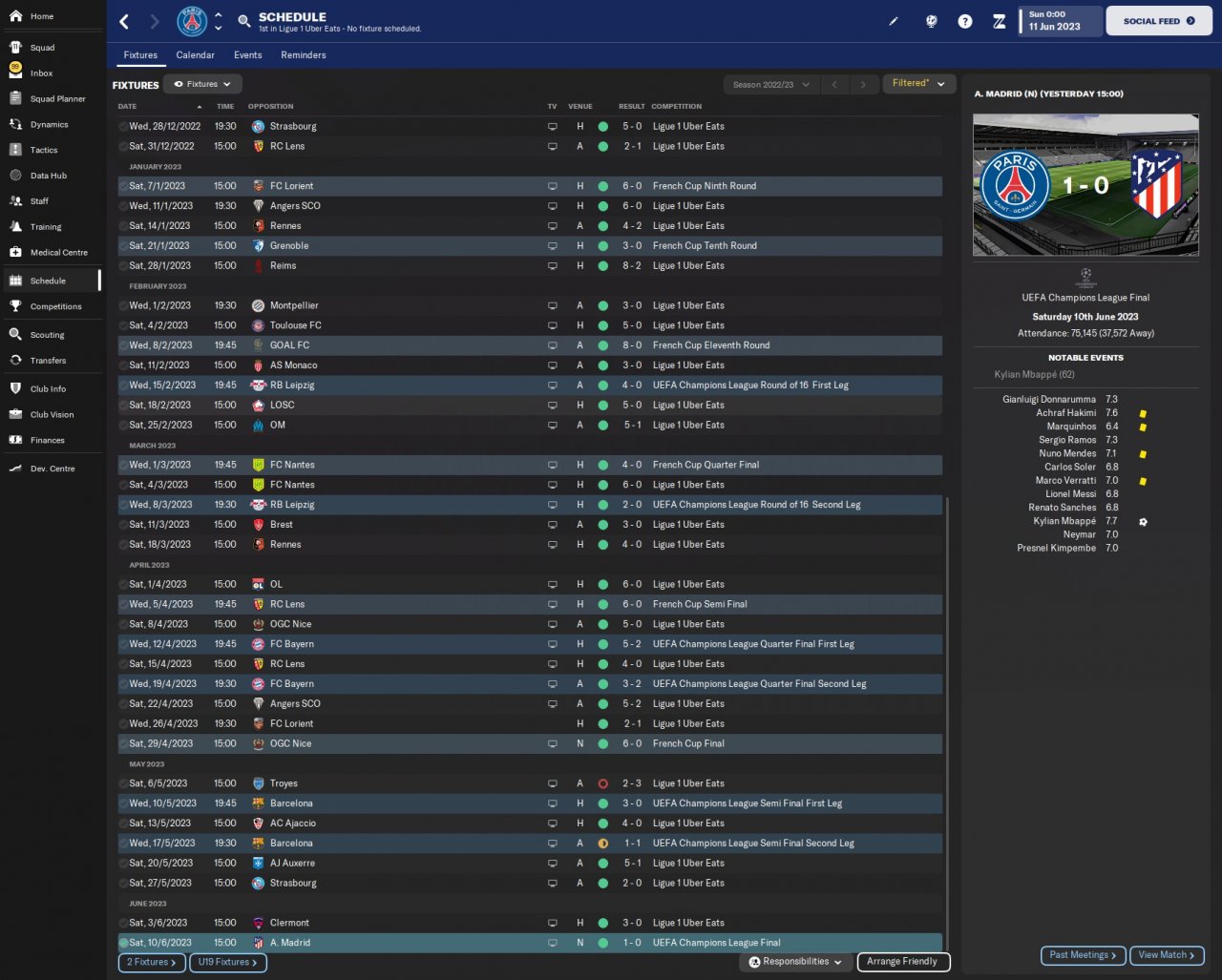
Task: Open the Finances sidebar icon
Action: (15, 440)
